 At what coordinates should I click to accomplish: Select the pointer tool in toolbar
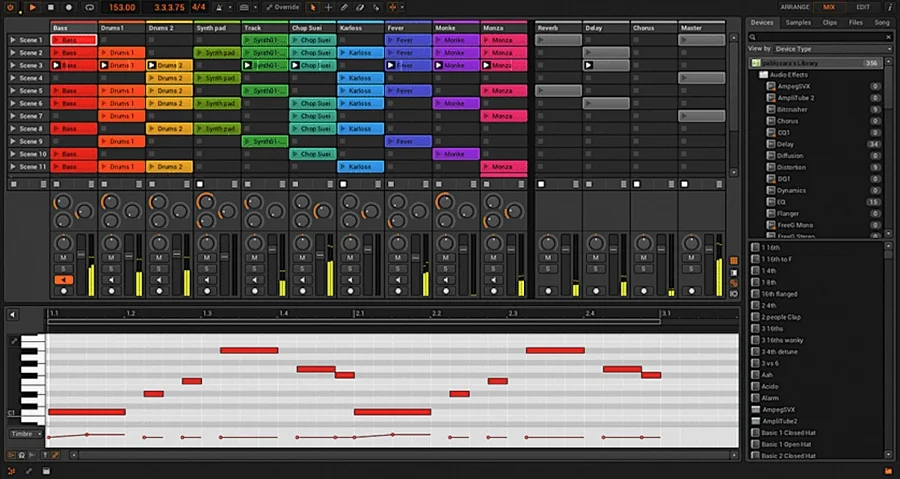(x=313, y=7)
